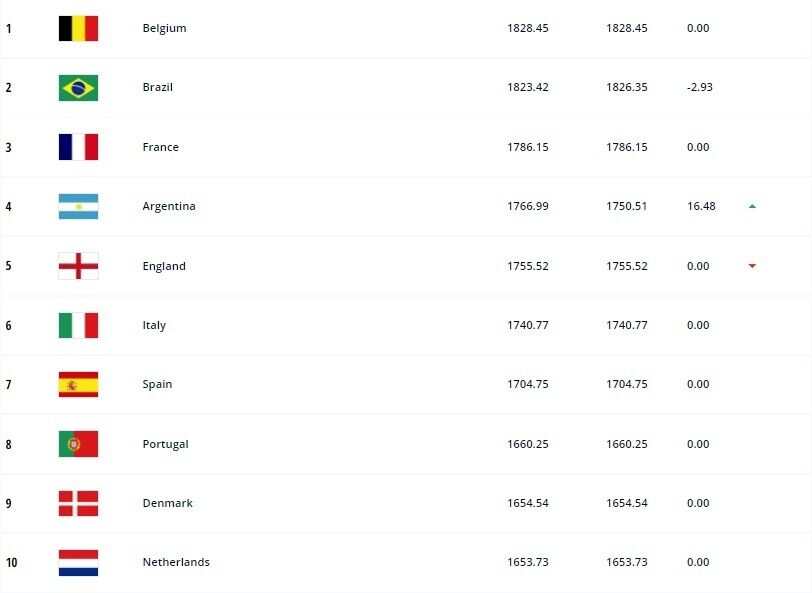Click the red down arrow for England

point(752,266)
